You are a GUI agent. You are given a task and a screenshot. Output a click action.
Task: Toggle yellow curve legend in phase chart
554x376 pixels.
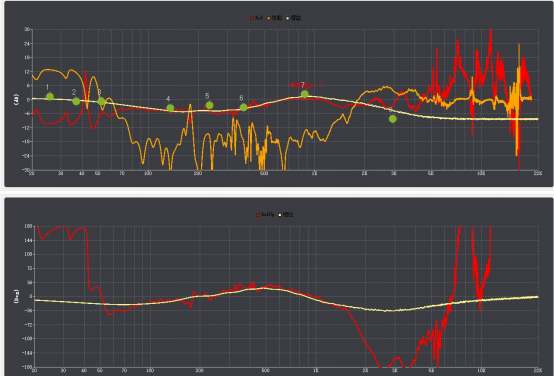[285, 215]
